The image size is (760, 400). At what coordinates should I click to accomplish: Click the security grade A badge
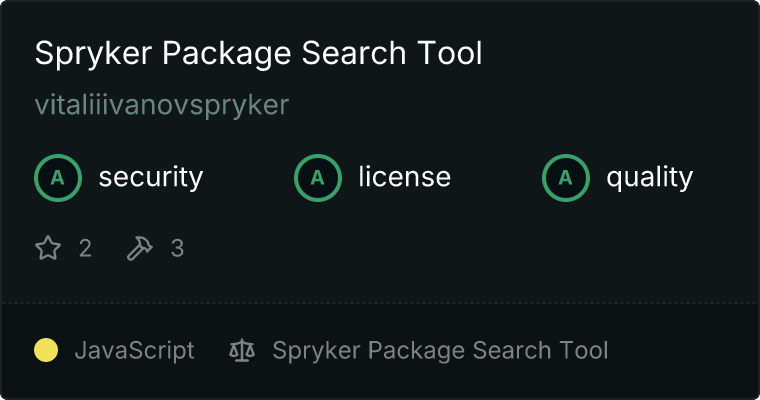(58, 178)
